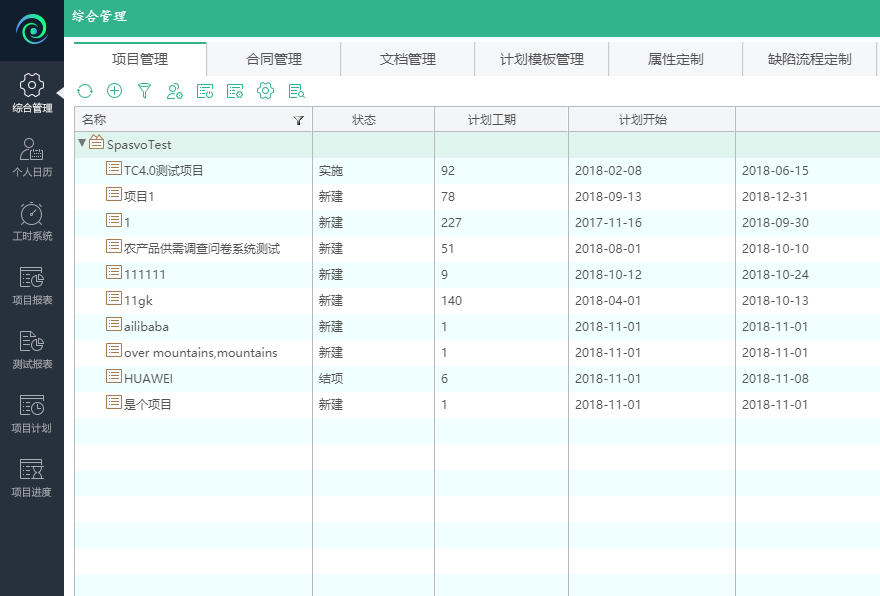Click the member settings toolbar icon
The height and width of the screenshot is (596, 880).
(x=175, y=91)
